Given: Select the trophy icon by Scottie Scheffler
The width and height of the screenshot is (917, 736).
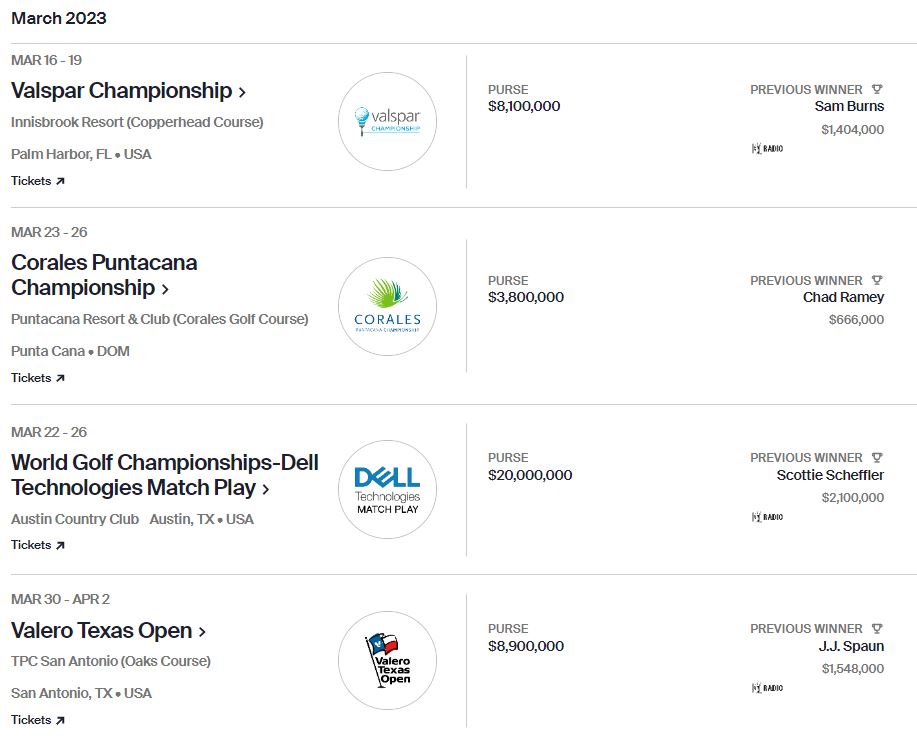Looking at the screenshot, I should tap(879, 458).
